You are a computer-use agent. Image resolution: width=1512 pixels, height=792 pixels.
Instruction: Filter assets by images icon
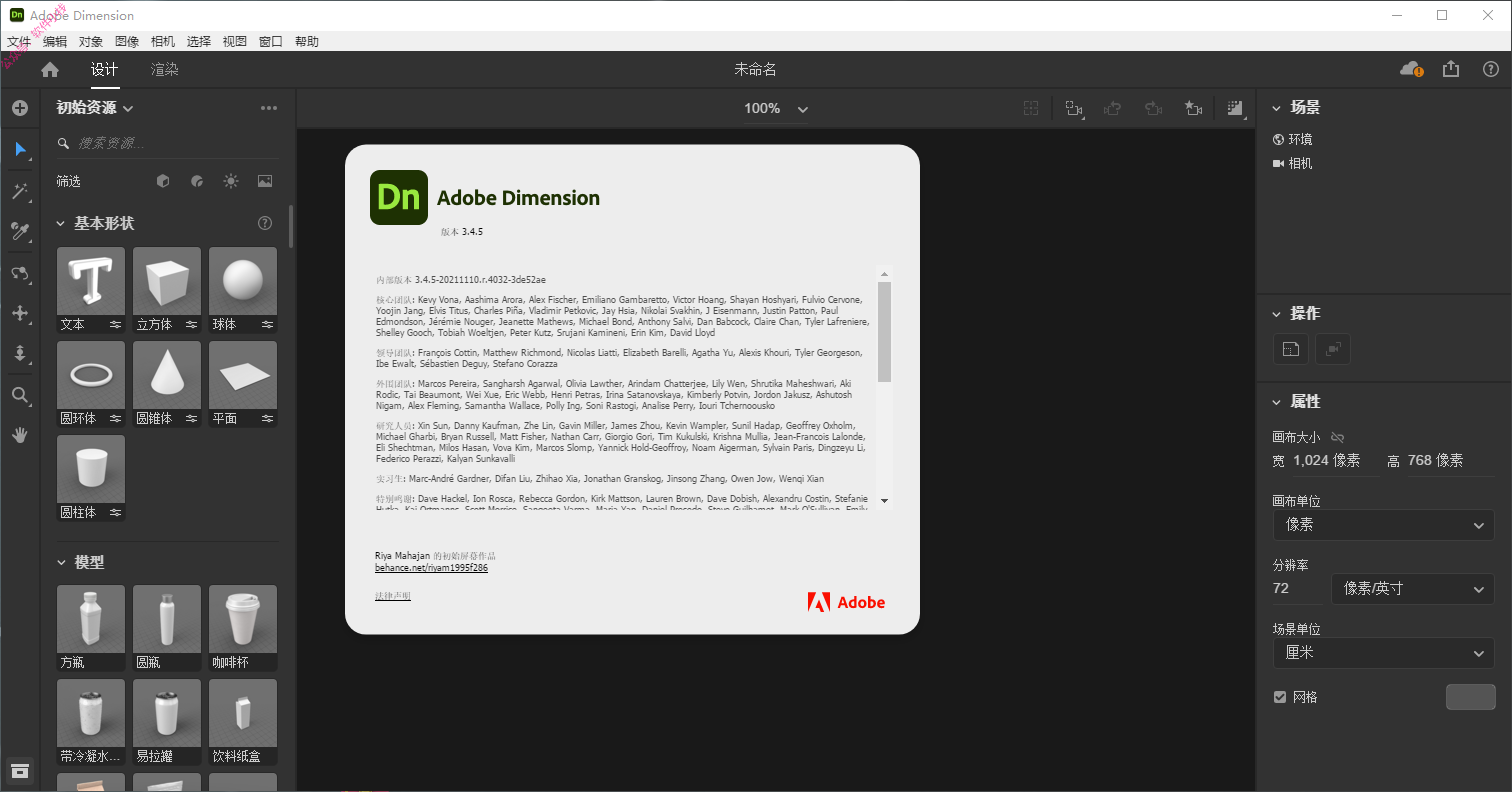pos(265,181)
